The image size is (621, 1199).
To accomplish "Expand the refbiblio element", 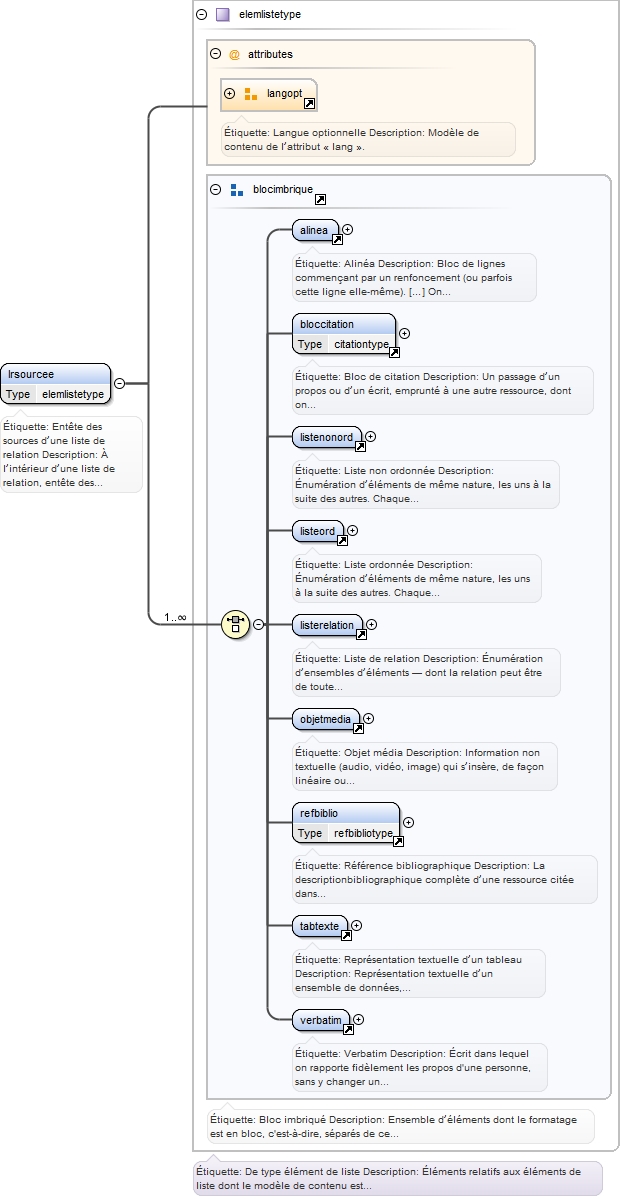I will [x=408, y=823].
